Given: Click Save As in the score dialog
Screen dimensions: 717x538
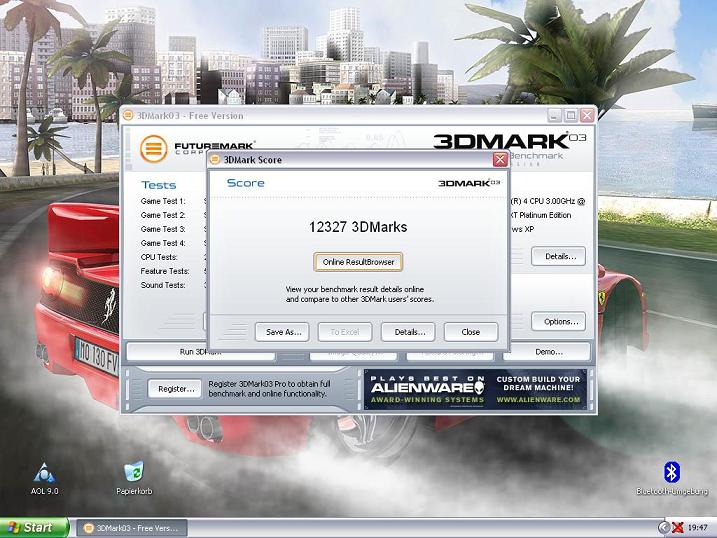Looking at the screenshot, I should pos(282,332).
